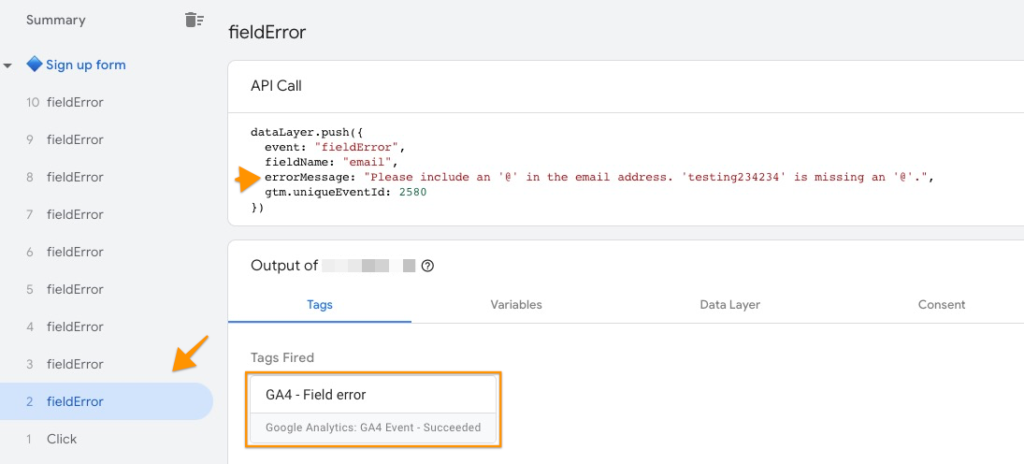Image resolution: width=1024 pixels, height=464 pixels.
Task: Open the Summary view
Action: coord(56,20)
